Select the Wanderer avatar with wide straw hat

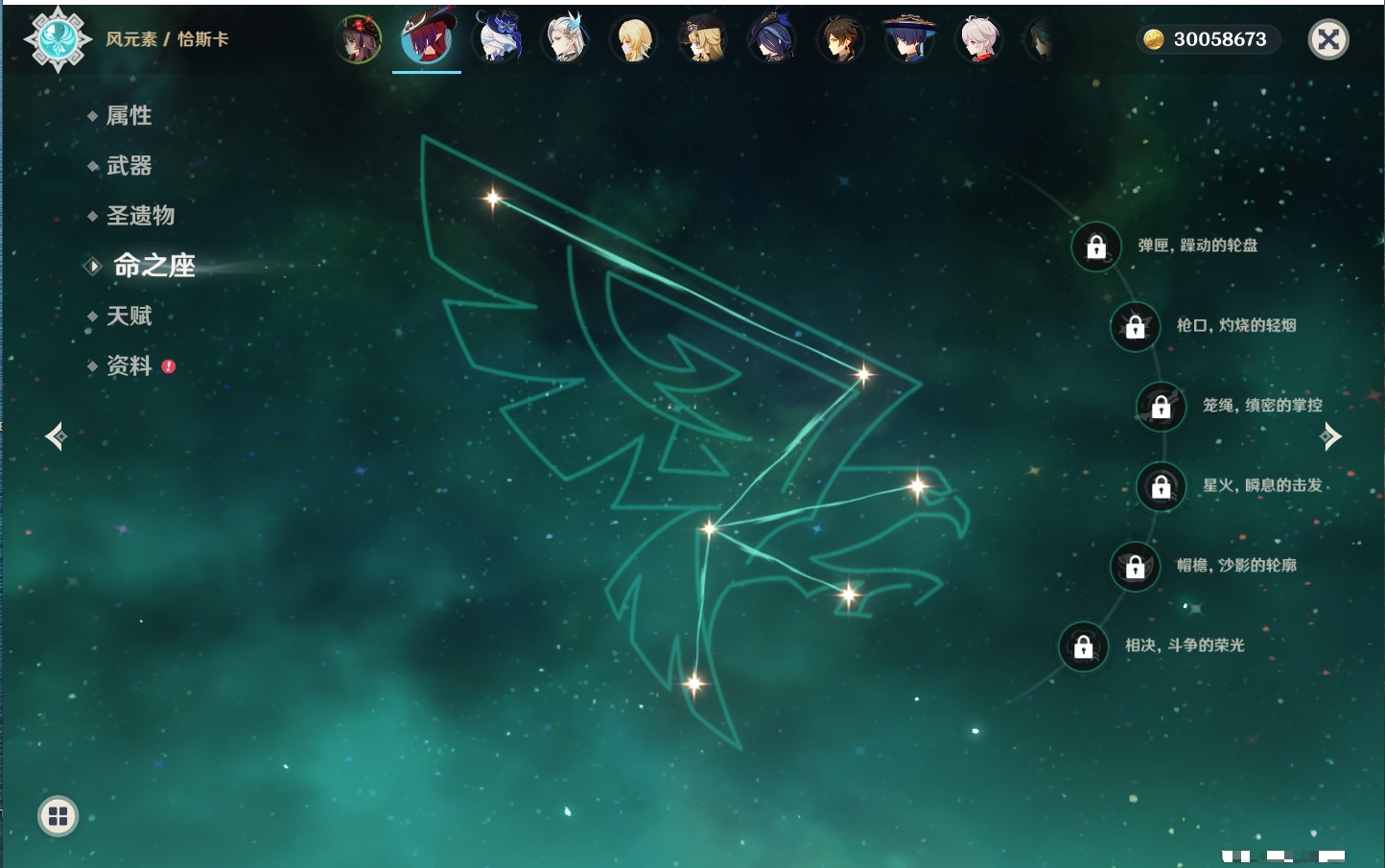pyautogui.click(x=909, y=39)
